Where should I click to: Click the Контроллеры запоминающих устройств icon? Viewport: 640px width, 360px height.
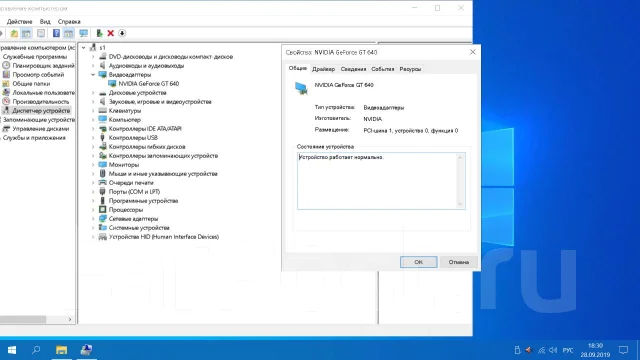tap(102, 156)
